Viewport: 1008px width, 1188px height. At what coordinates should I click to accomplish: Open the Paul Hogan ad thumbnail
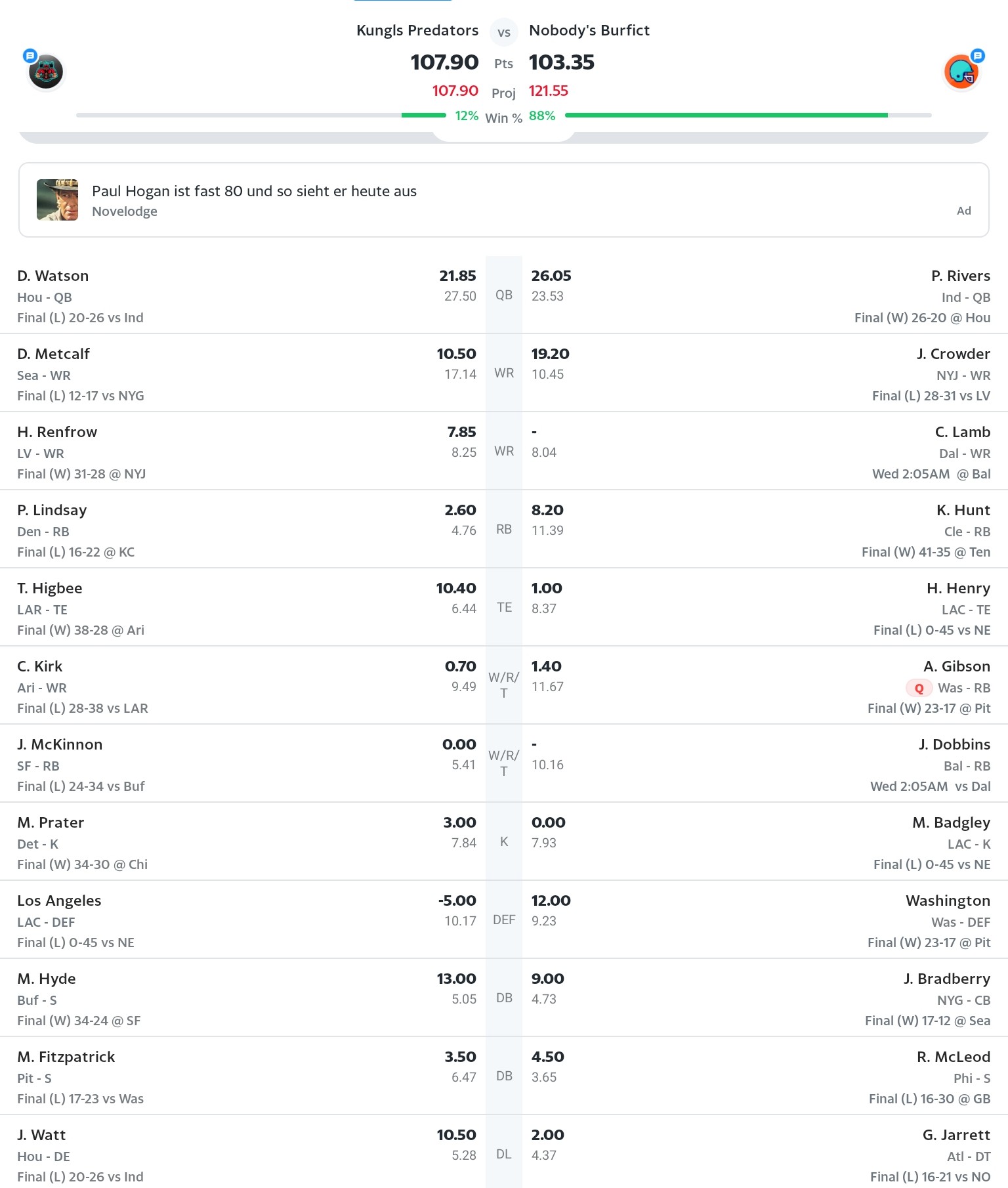pyautogui.click(x=58, y=200)
